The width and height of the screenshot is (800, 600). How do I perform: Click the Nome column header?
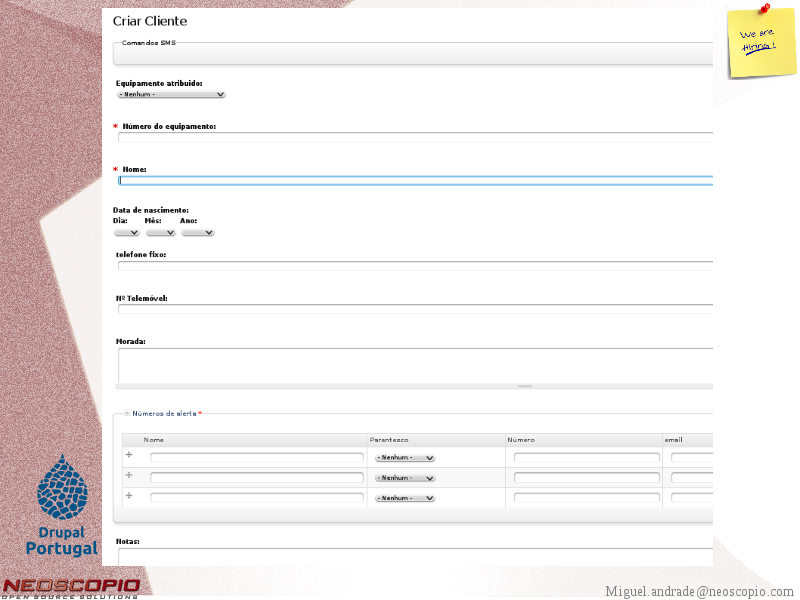[x=154, y=440]
